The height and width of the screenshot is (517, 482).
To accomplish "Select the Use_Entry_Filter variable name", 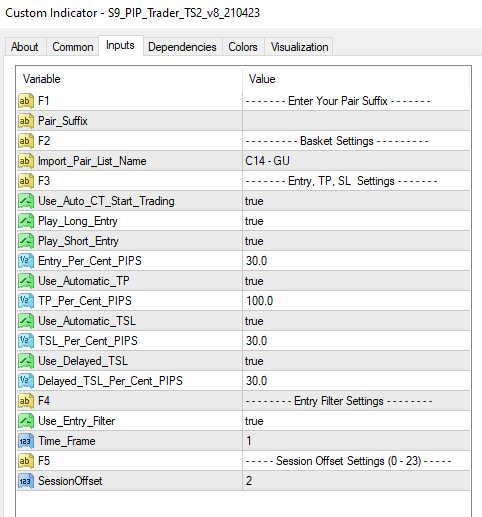I will (x=76, y=421).
